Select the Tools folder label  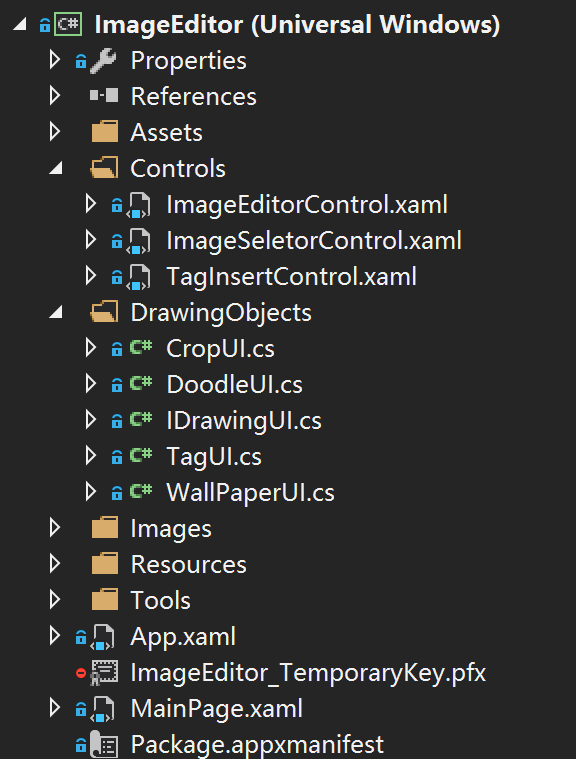pos(160,601)
